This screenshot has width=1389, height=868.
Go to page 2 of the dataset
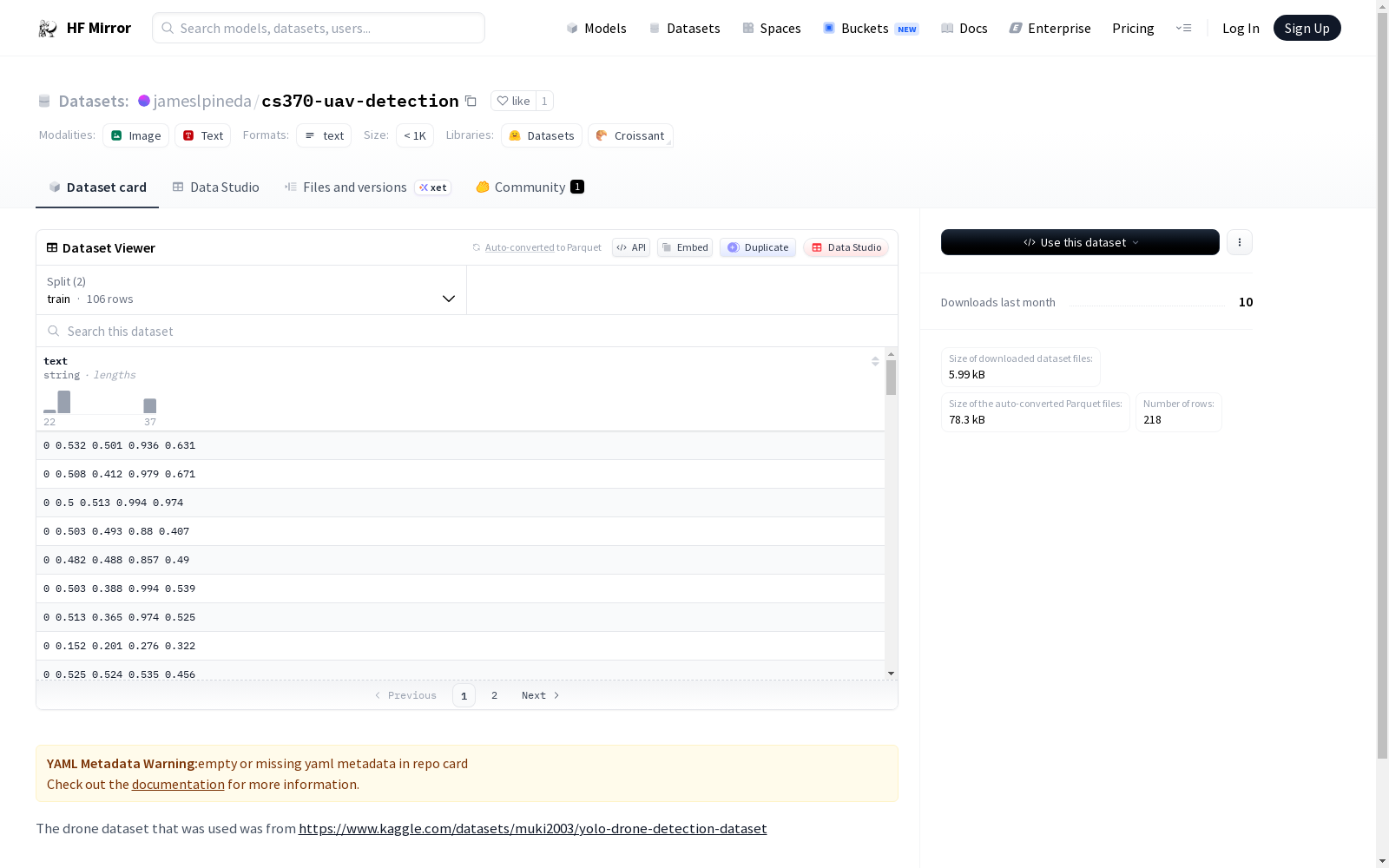(494, 695)
